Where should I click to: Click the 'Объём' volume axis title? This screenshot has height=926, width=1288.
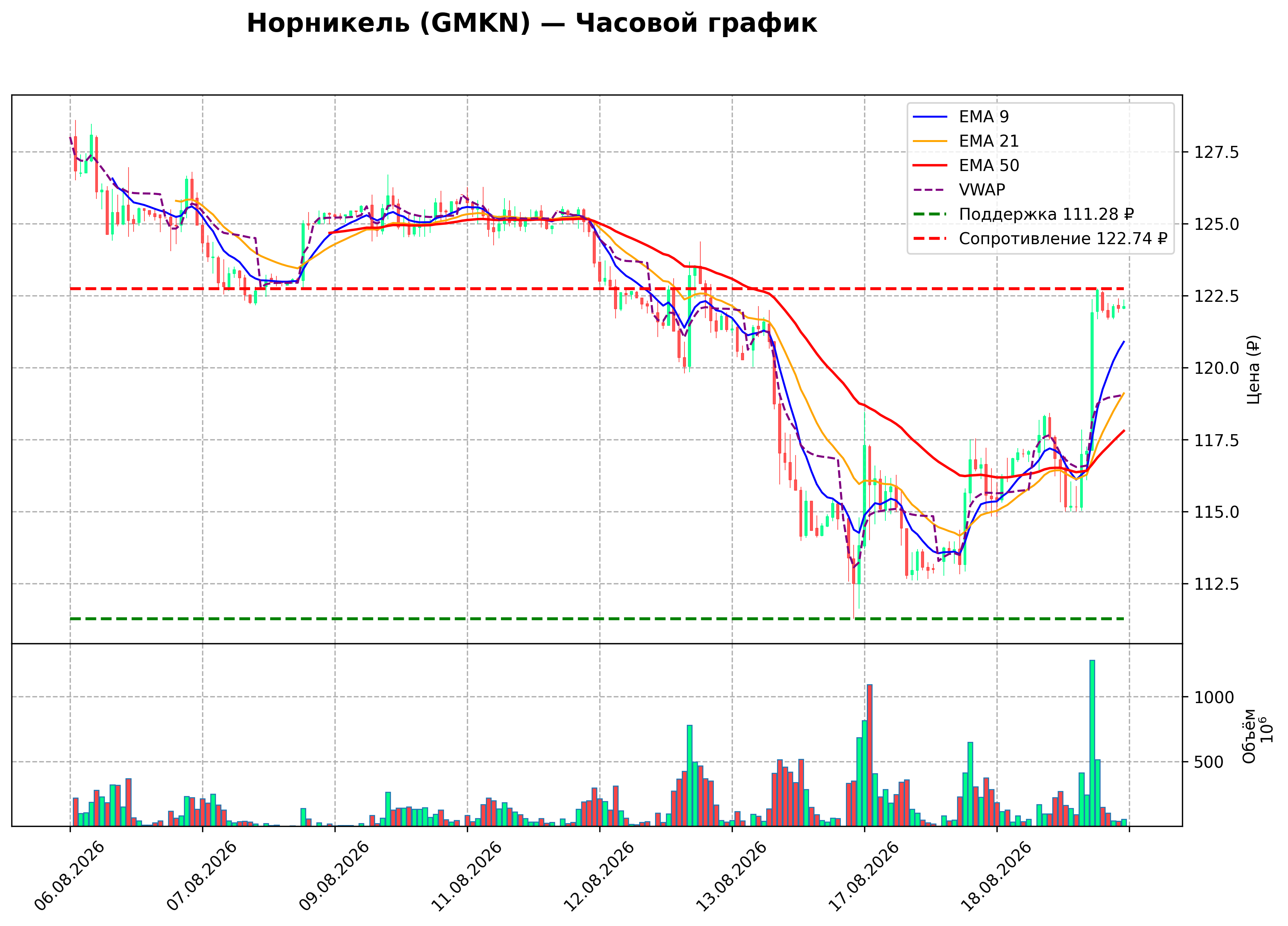pyautogui.click(x=1249, y=736)
